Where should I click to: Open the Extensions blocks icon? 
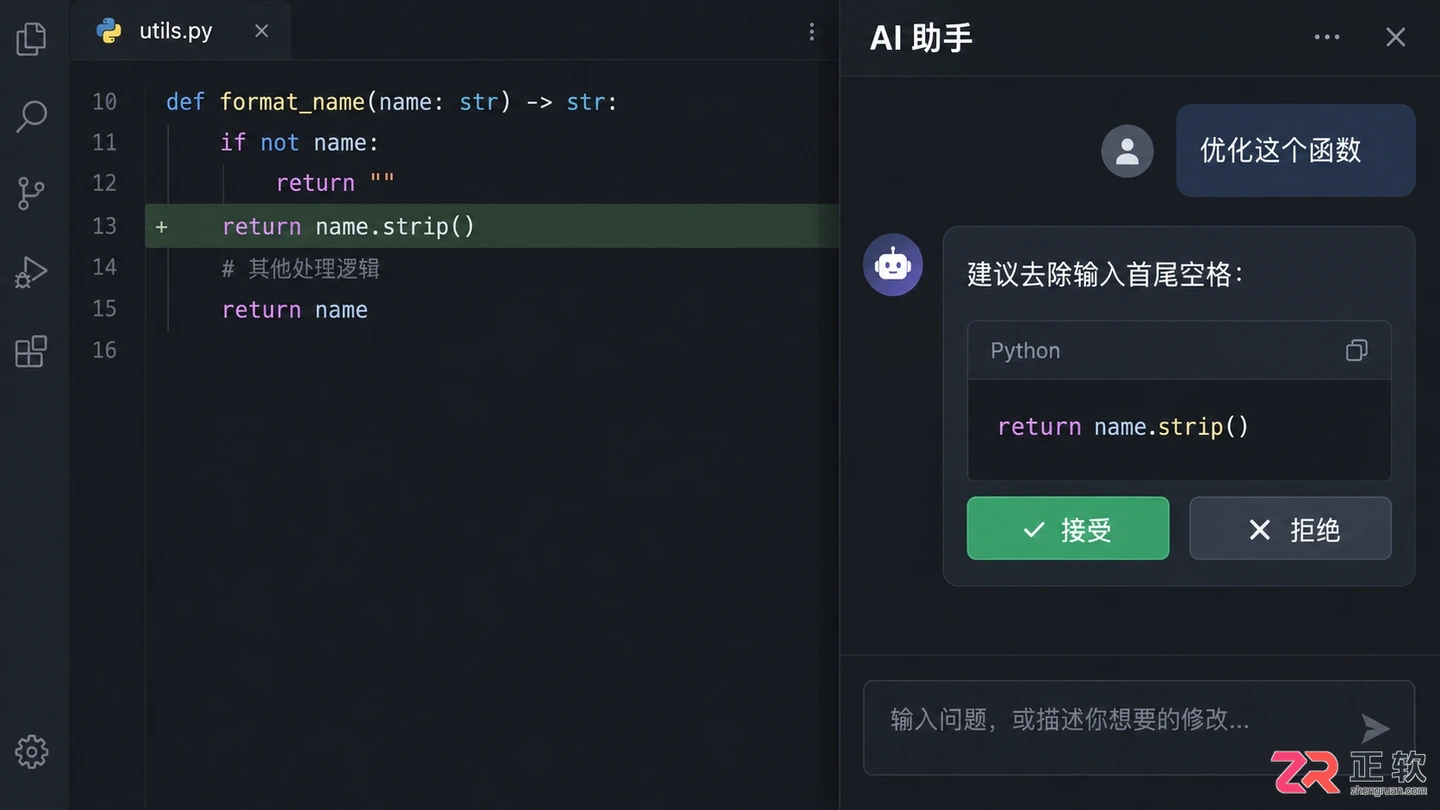(x=31, y=351)
